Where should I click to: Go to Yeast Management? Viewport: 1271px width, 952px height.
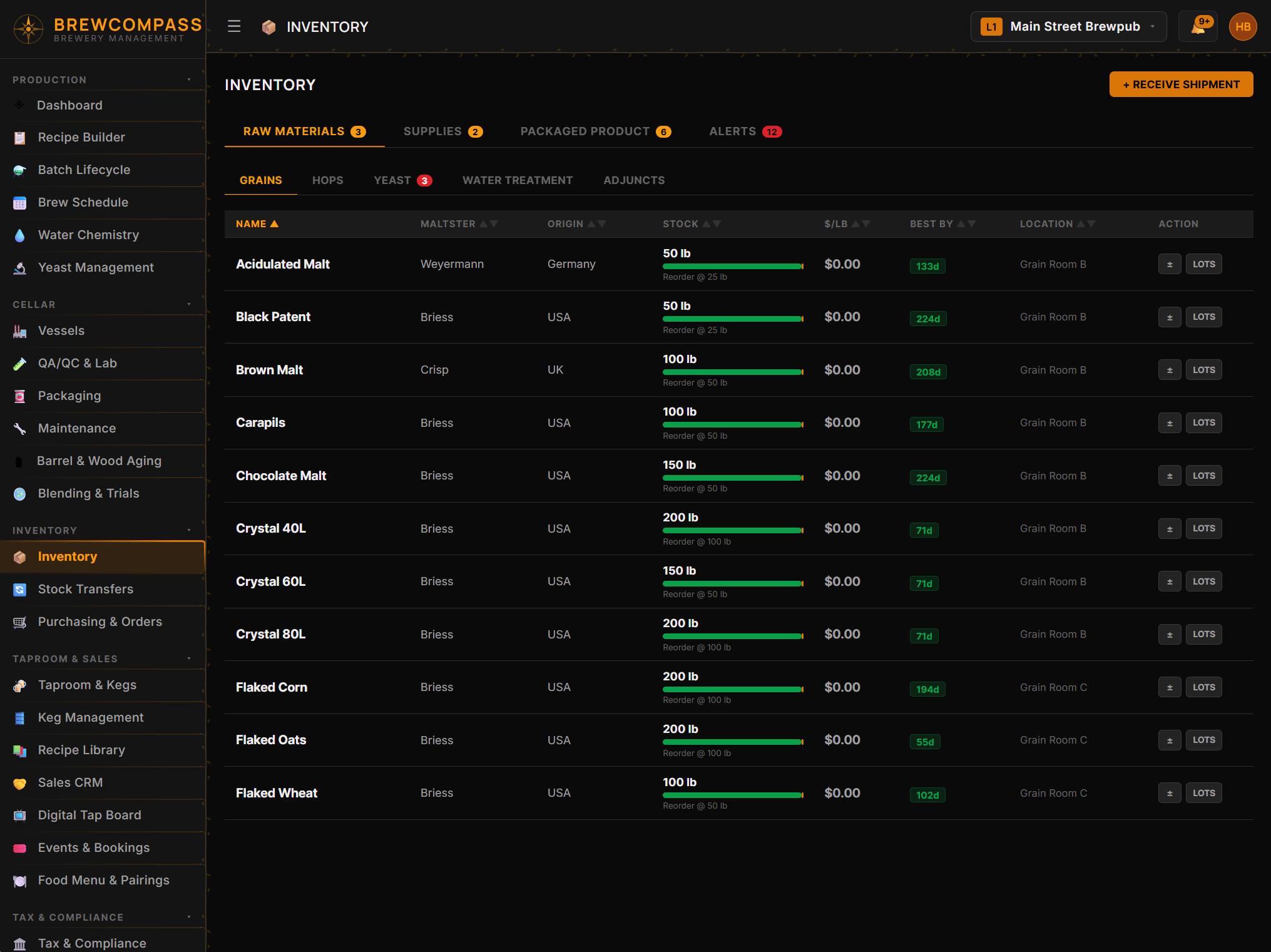point(103,267)
